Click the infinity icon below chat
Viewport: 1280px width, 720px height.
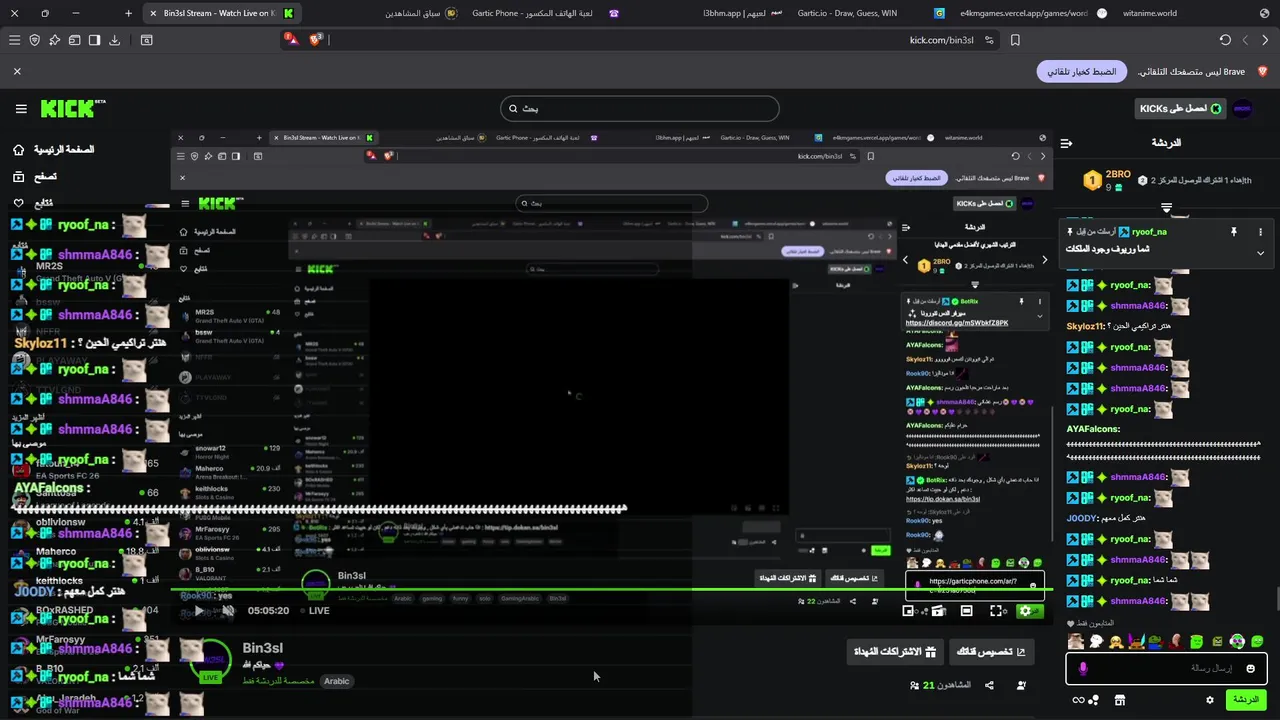click(1080, 700)
